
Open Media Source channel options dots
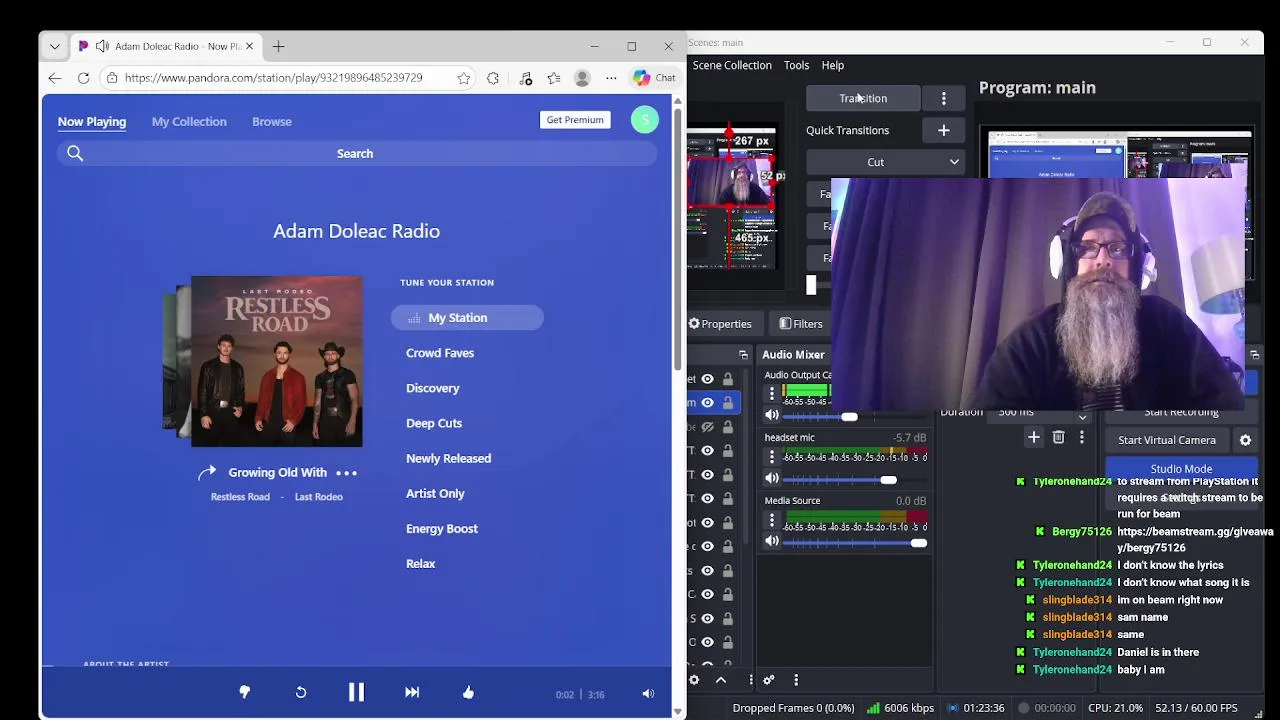pyautogui.click(x=772, y=521)
